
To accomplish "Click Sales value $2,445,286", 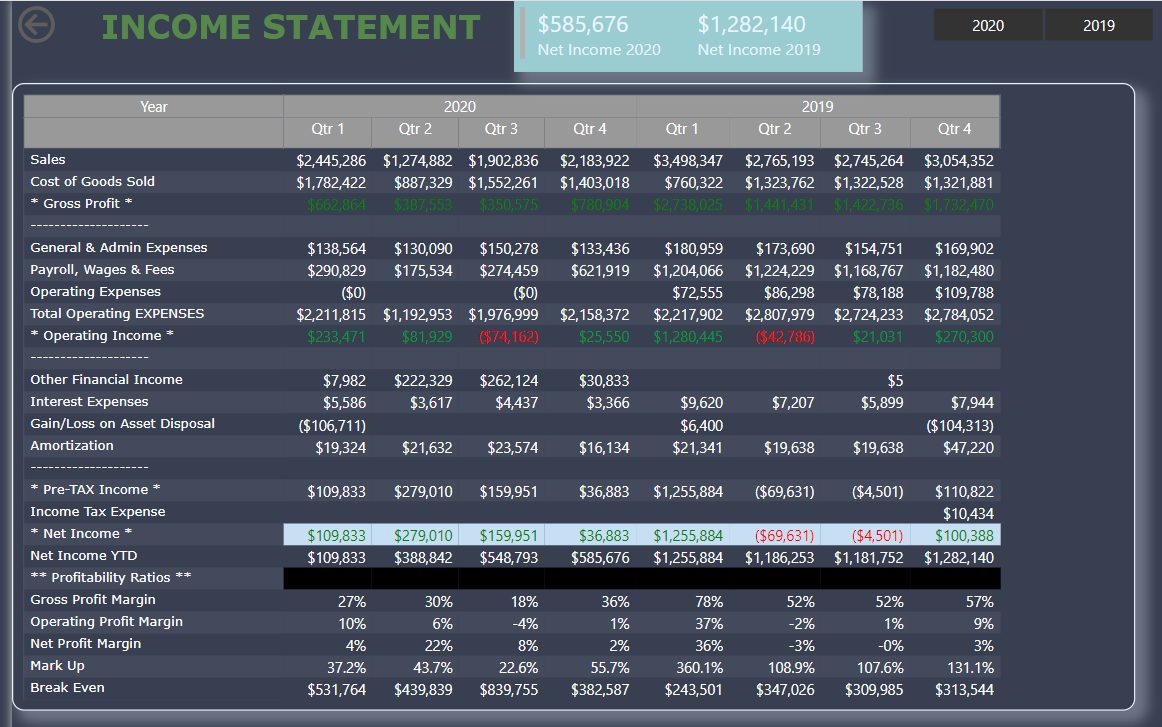I will [x=331, y=161].
